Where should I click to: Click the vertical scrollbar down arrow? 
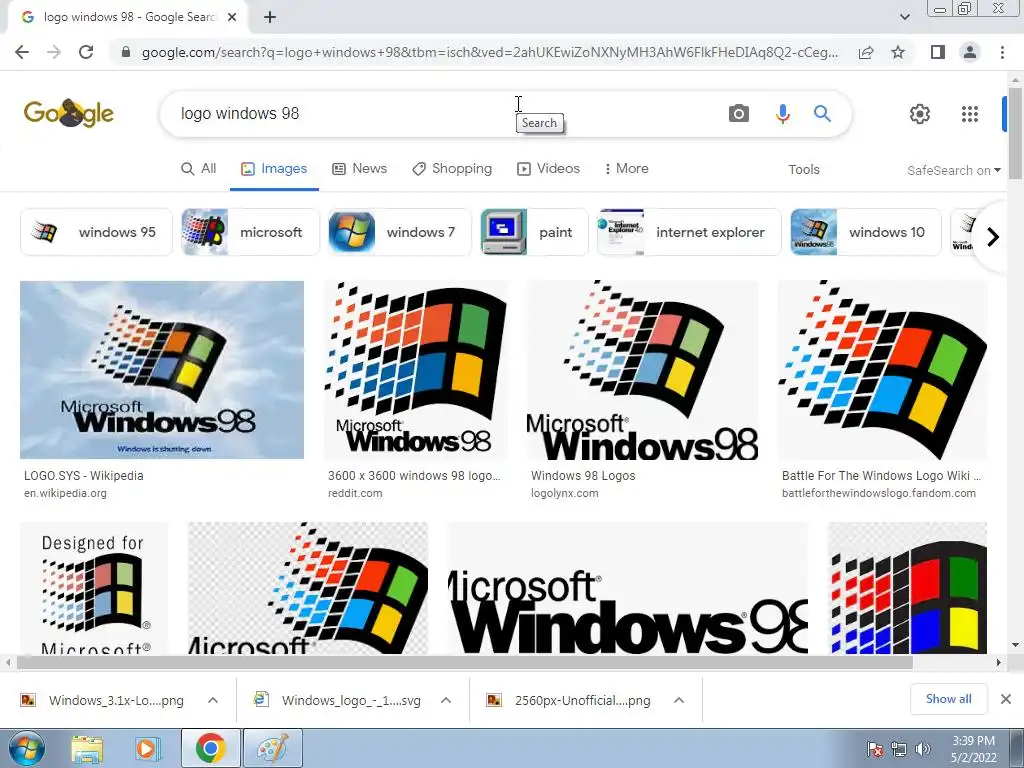1016,645
